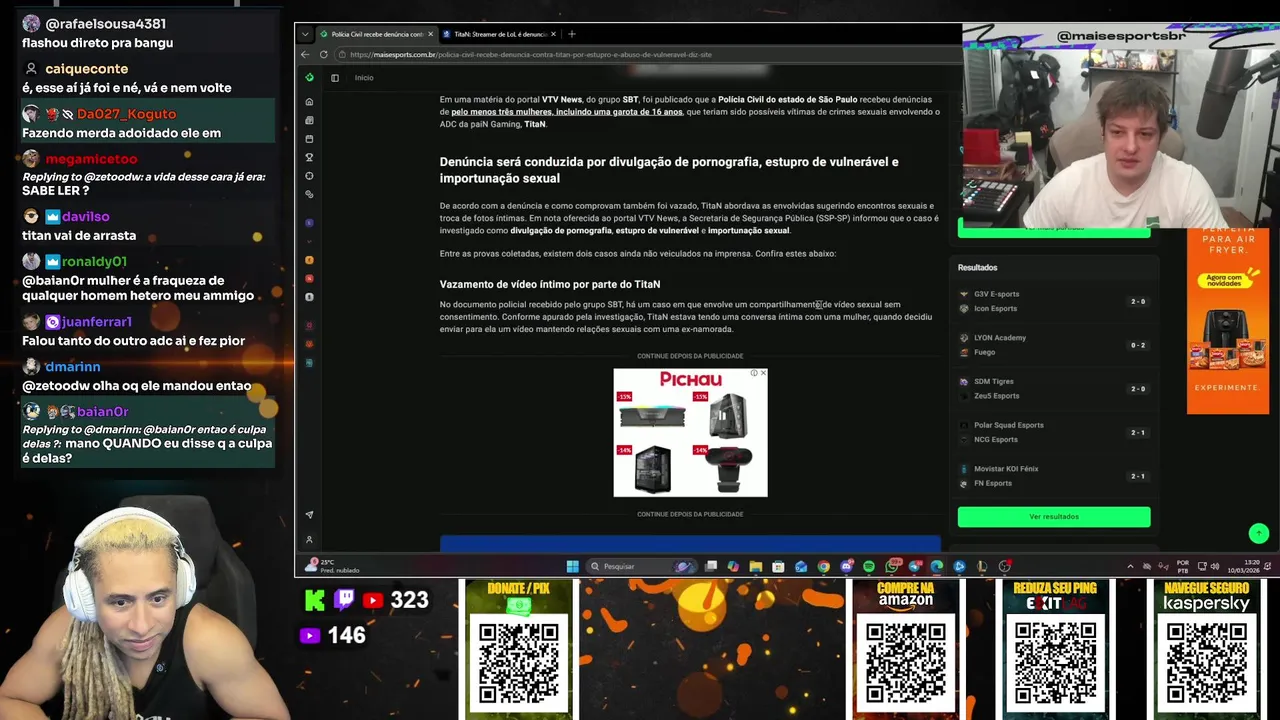Image resolution: width=1280 pixels, height=720 pixels.
Task: Click the Twitch logo in the stream overlay
Action: tap(344, 600)
